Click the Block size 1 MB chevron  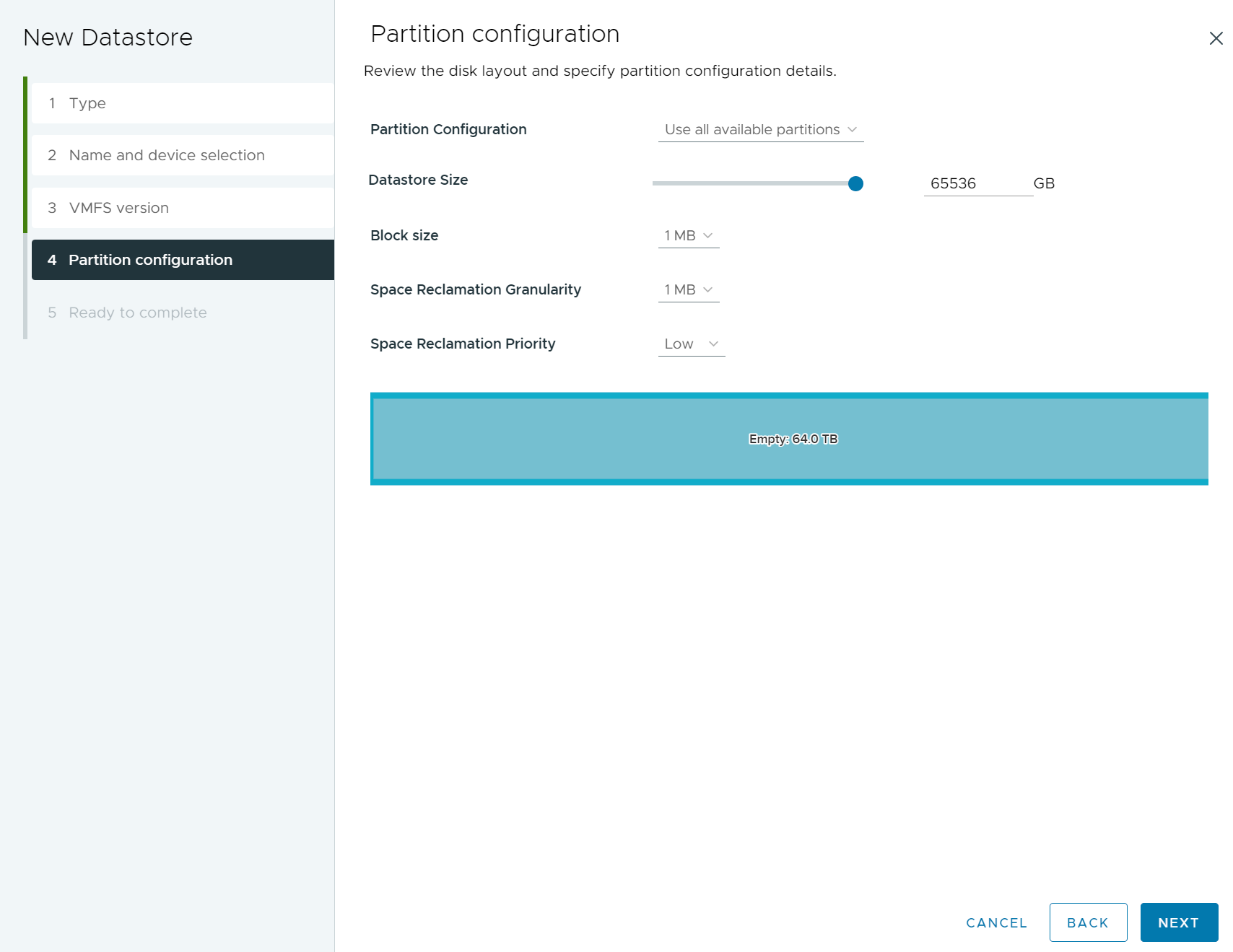[x=708, y=236]
